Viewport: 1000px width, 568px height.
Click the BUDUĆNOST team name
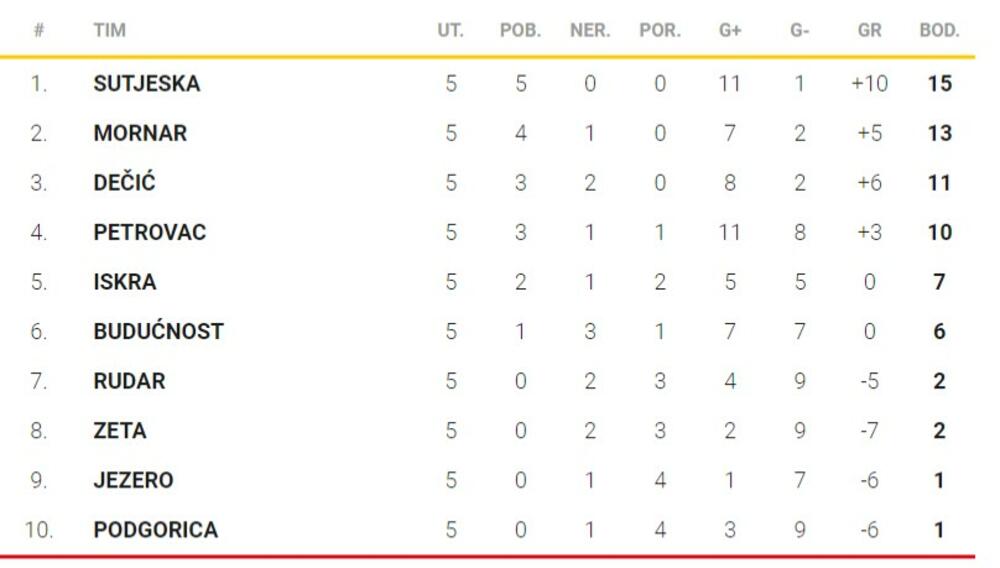[x=158, y=332]
